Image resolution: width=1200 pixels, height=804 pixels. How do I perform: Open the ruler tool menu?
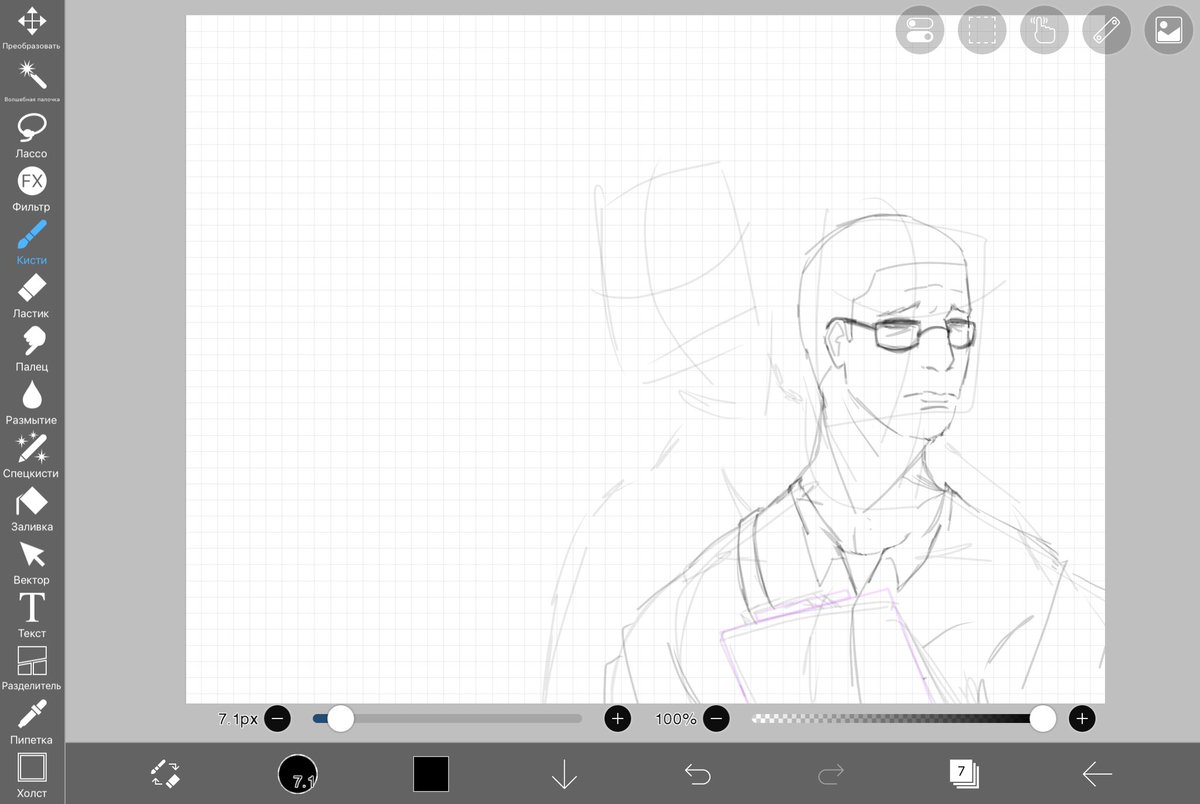pos(1106,30)
